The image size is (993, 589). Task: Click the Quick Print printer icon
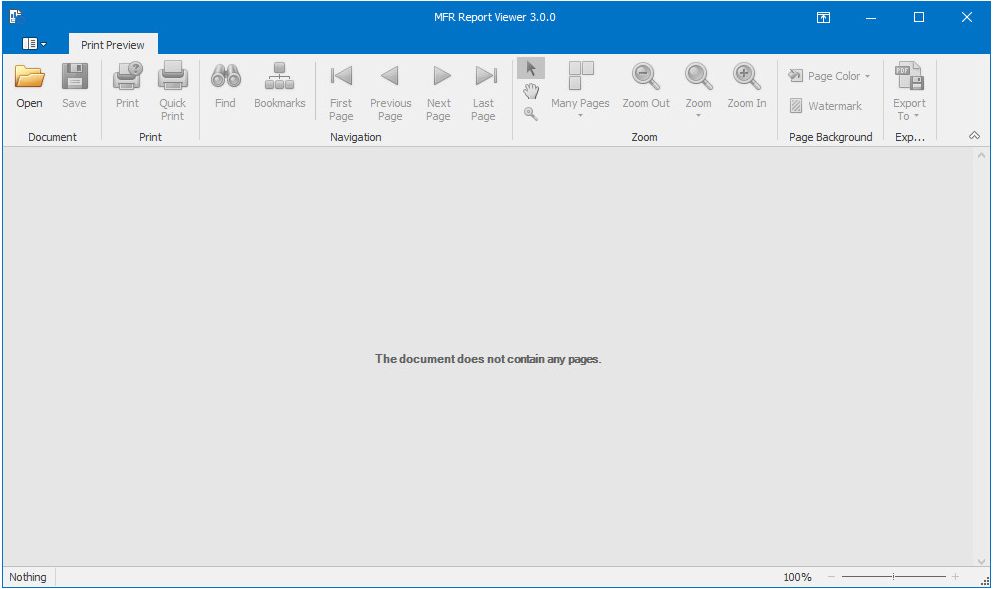coord(172,92)
